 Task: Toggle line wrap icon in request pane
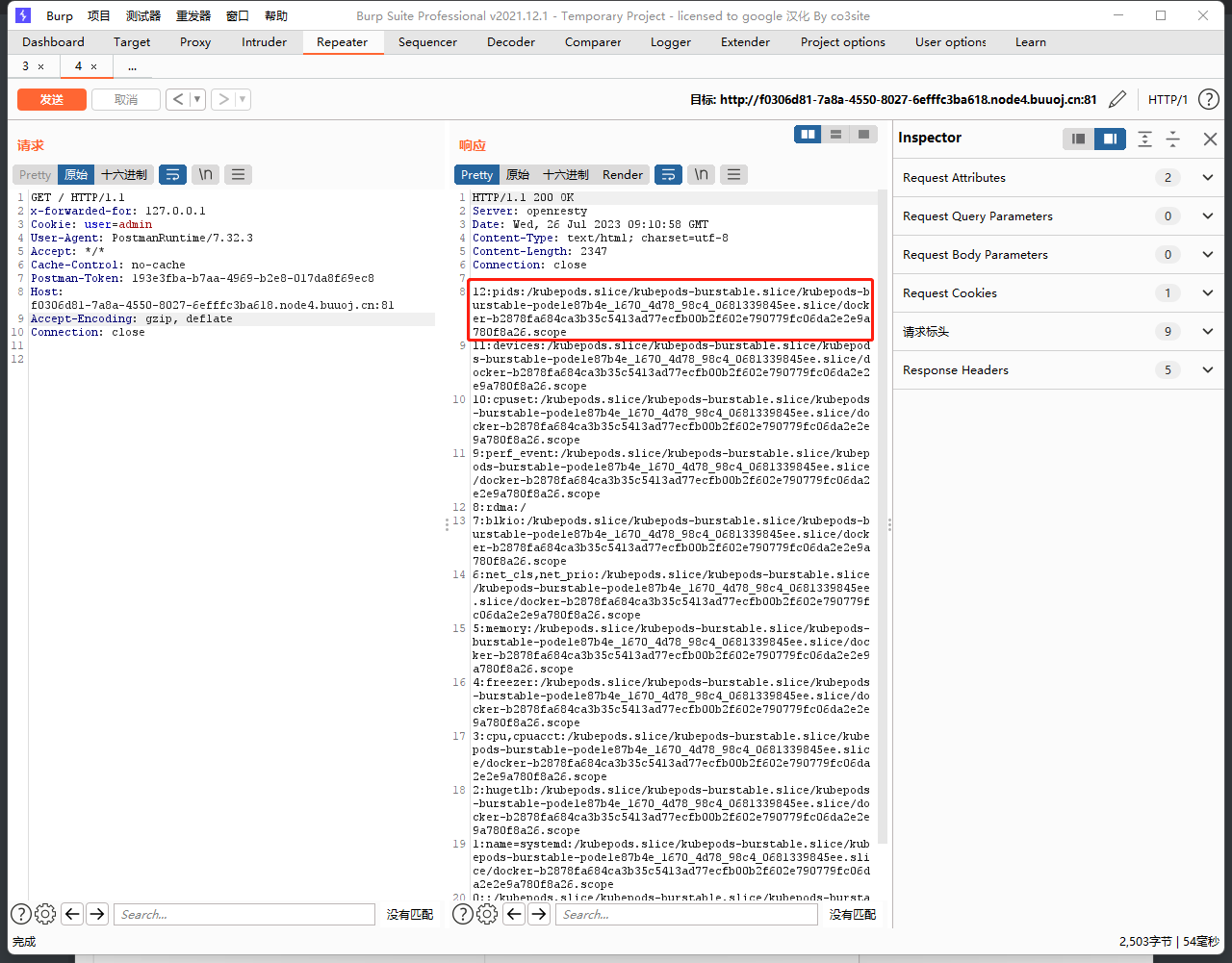pyautogui.click(x=172, y=174)
